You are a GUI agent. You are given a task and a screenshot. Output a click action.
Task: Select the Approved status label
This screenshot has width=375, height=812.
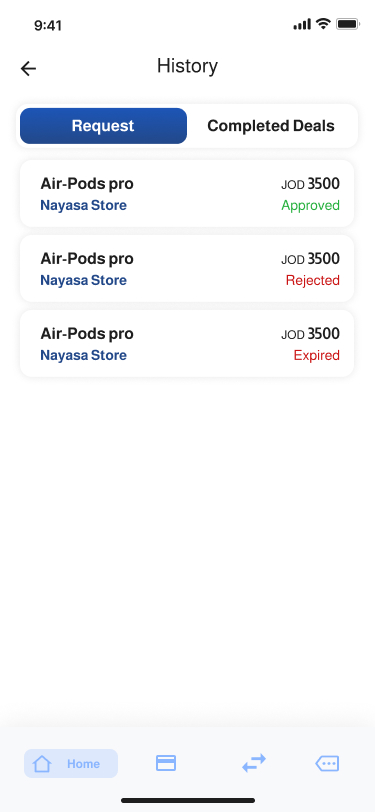click(311, 206)
